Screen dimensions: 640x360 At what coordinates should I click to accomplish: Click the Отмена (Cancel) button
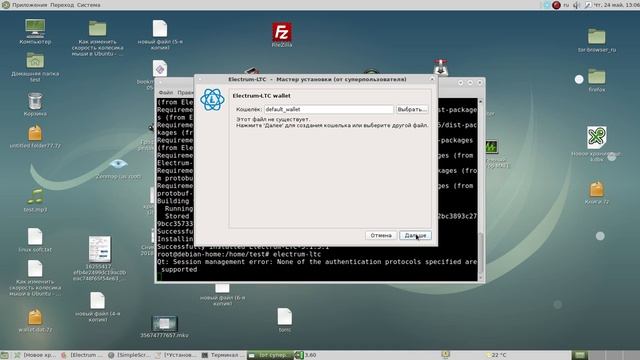pos(381,236)
